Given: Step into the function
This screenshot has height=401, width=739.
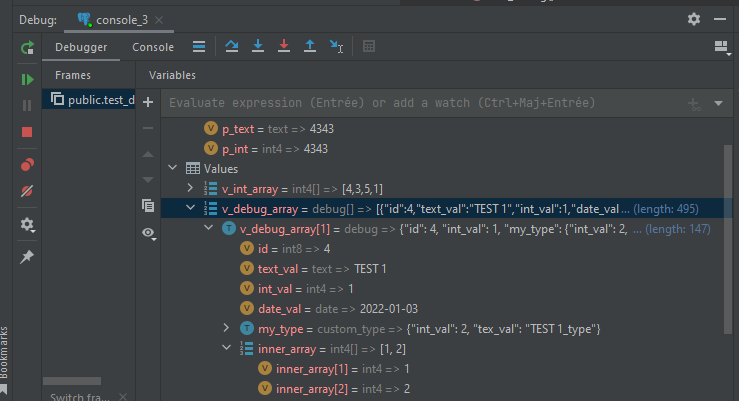Looking at the screenshot, I should click(258, 46).
